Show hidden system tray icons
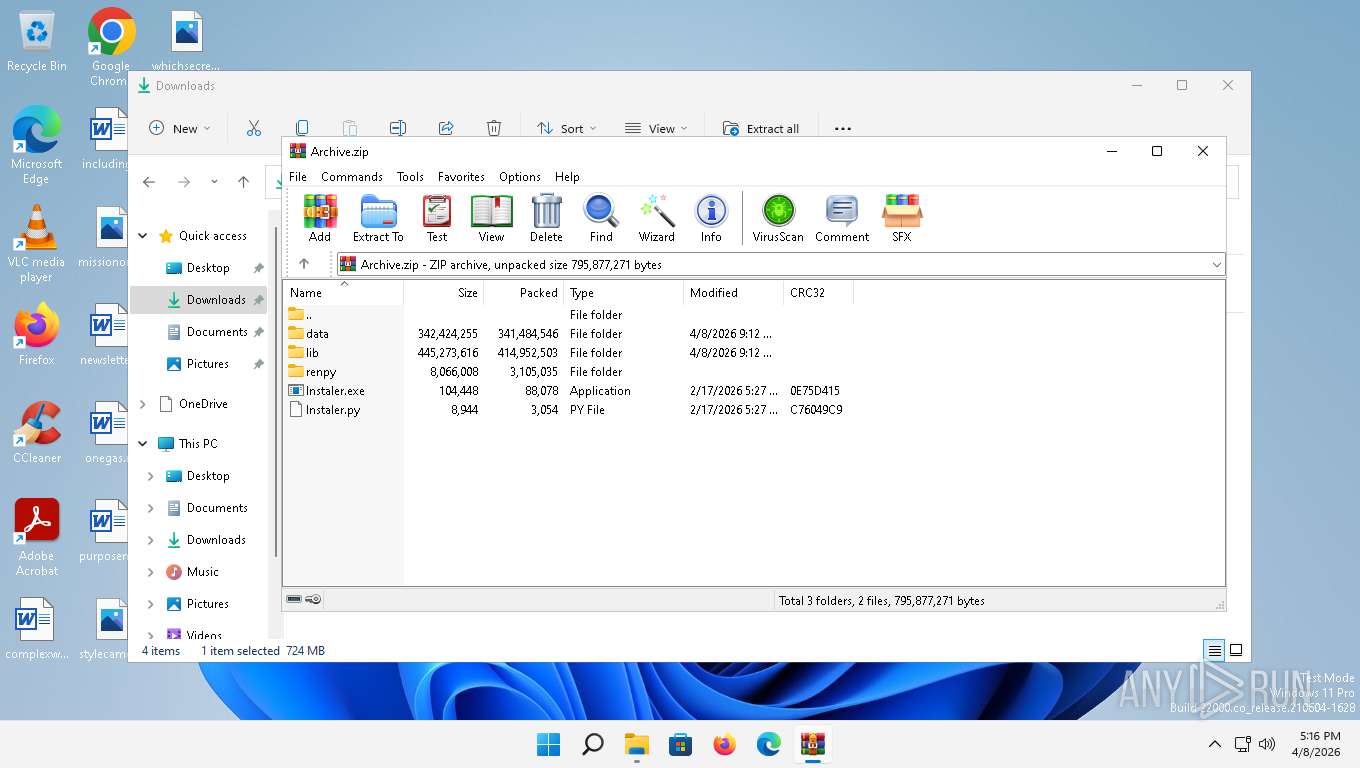This screenshot has width=1360, height=768. 1215,744
